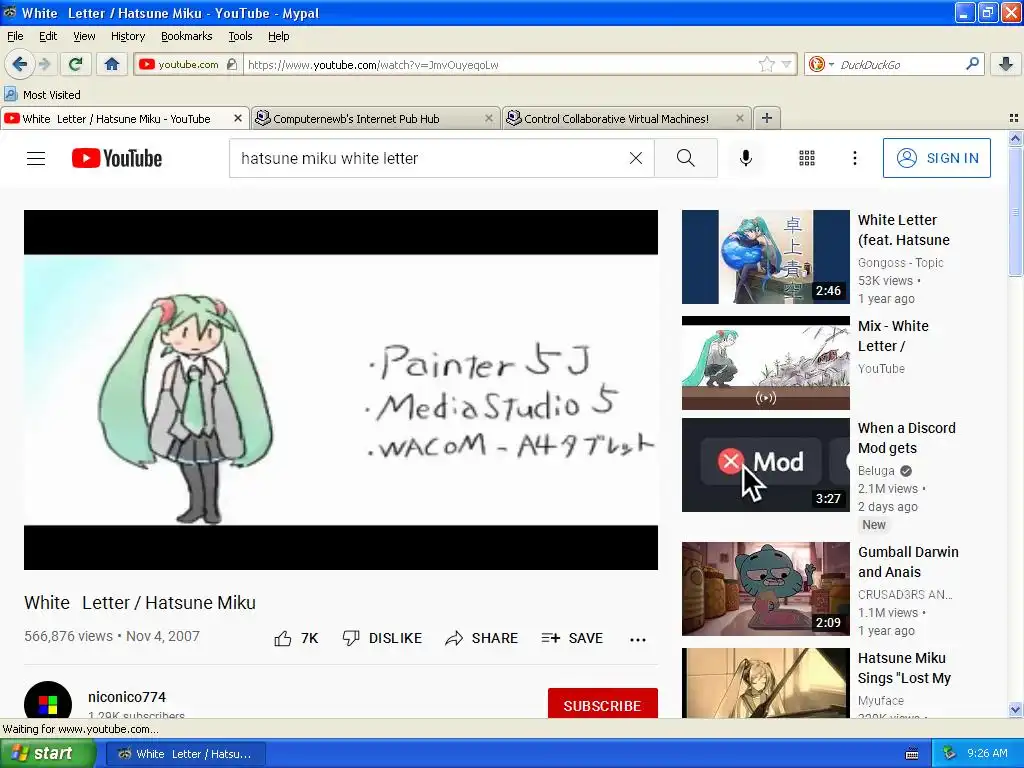Click the taskbar clock showing 9:26 AM
Viewport: 1024px width, 768px height.
pos(987,753)
